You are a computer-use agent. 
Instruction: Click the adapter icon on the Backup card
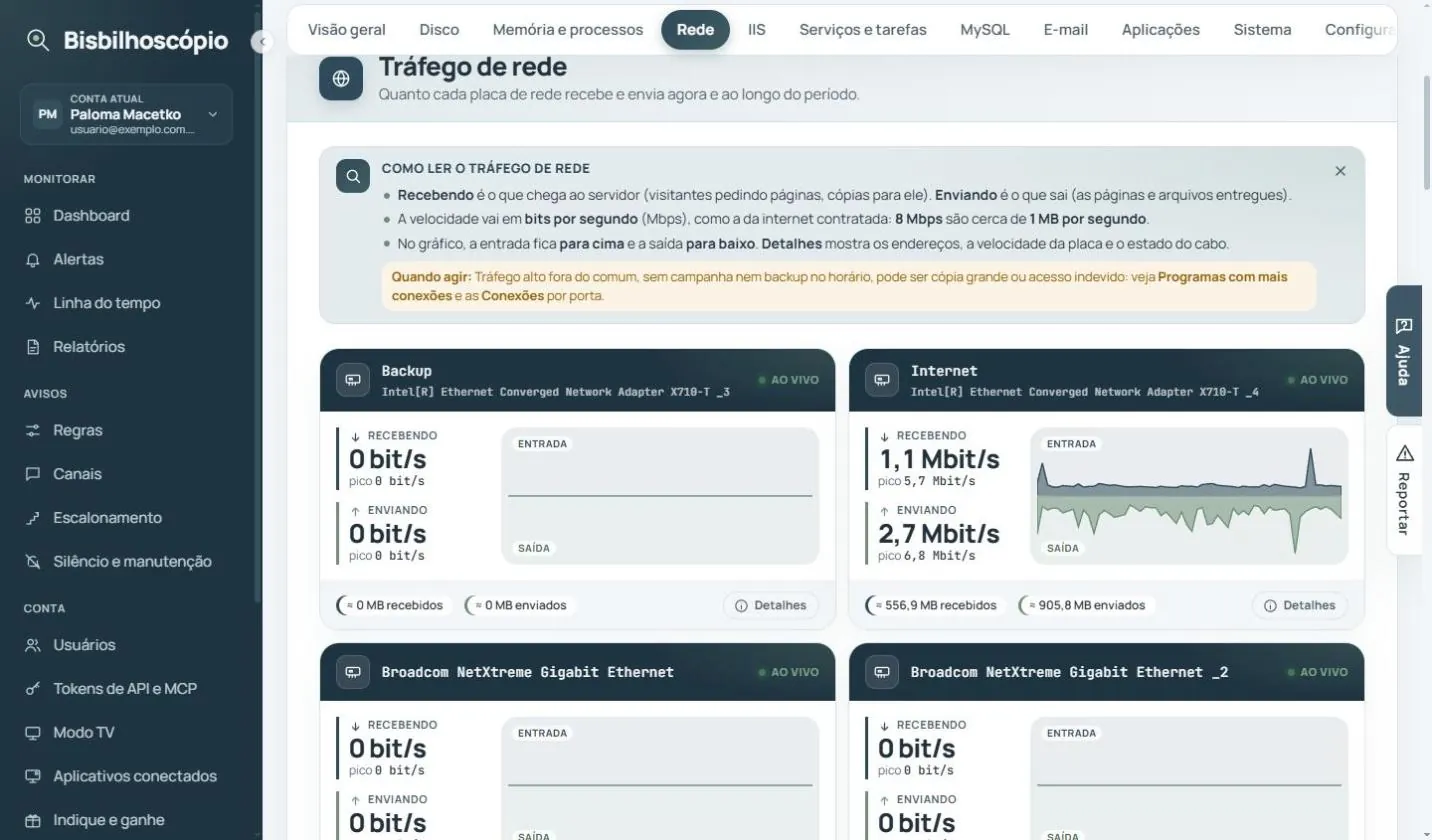(353, 380)
